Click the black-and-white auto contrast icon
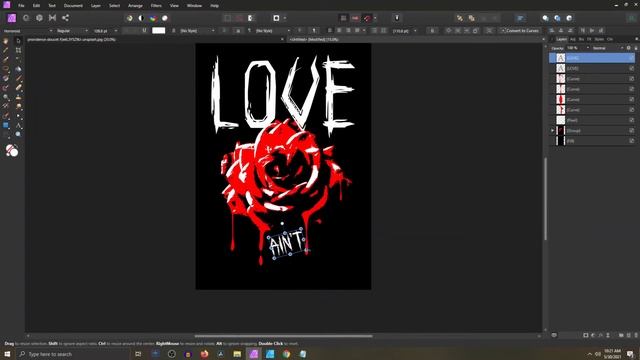 point(141,18)
